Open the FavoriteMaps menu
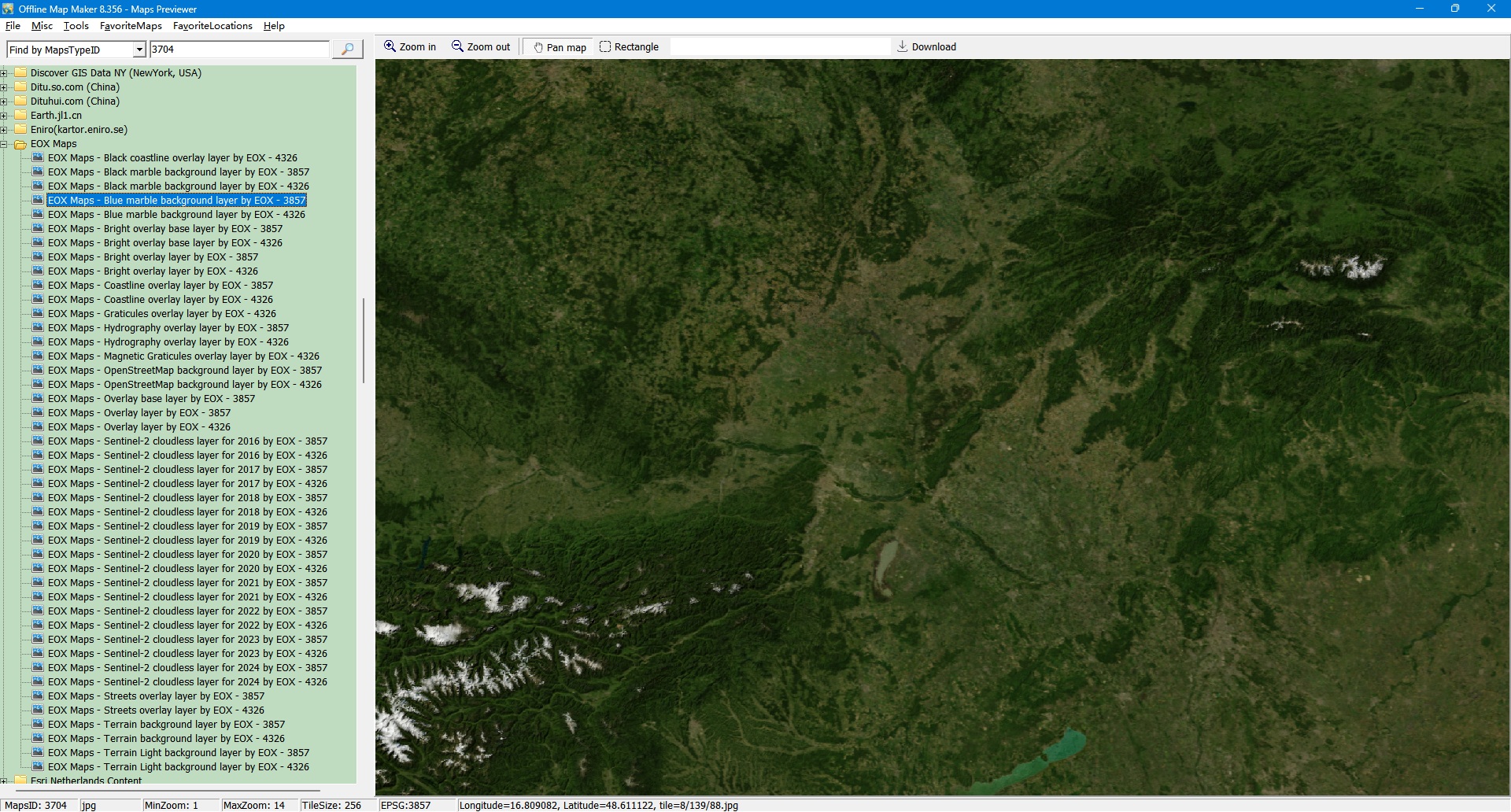Screen dimensions: 1511x812 coord(131,26)
